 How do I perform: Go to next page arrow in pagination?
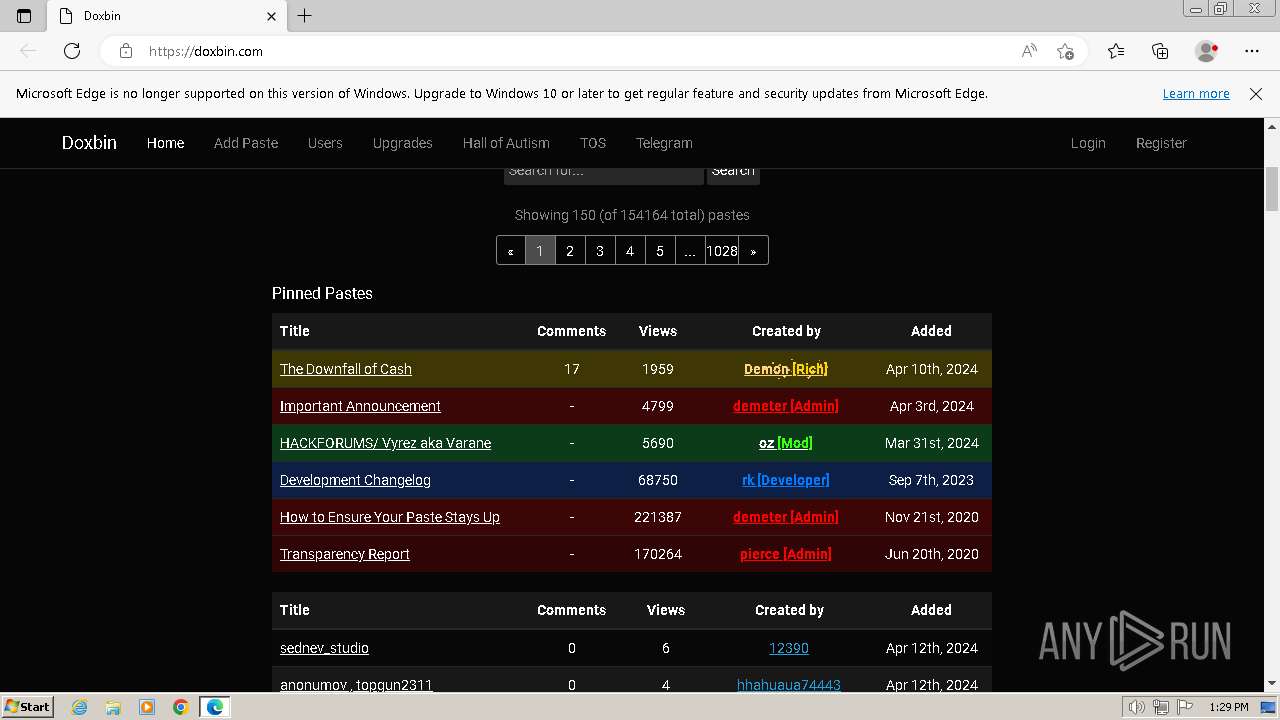[x=753, y=250]
